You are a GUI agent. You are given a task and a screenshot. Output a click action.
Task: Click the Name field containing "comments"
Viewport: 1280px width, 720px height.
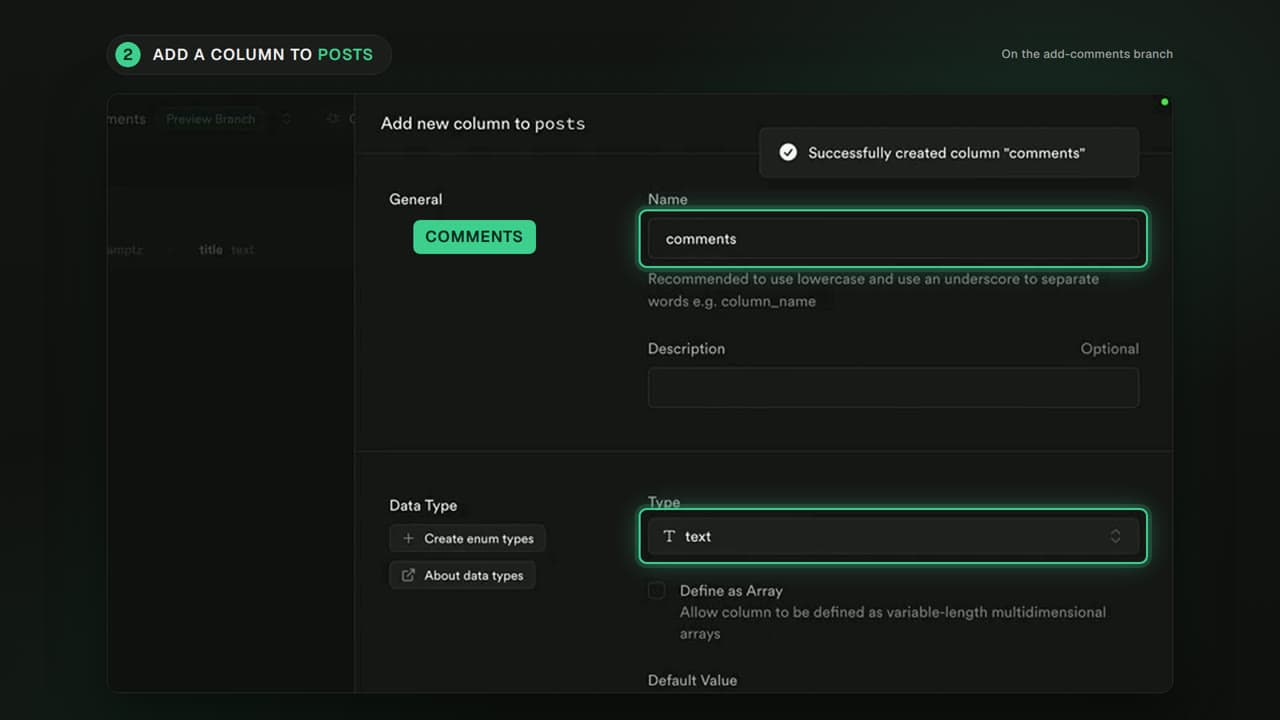pyautogui.click(x=893, y=239)
